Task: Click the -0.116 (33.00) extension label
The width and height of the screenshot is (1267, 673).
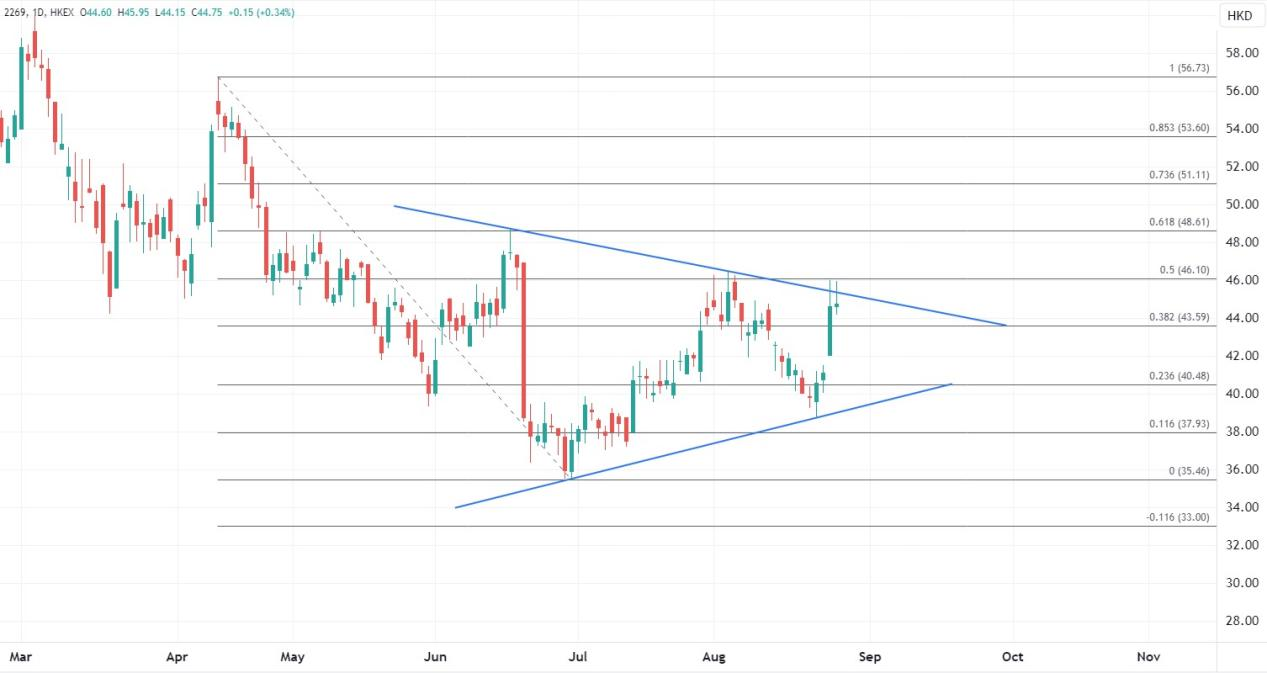Action: (1177, 517)
